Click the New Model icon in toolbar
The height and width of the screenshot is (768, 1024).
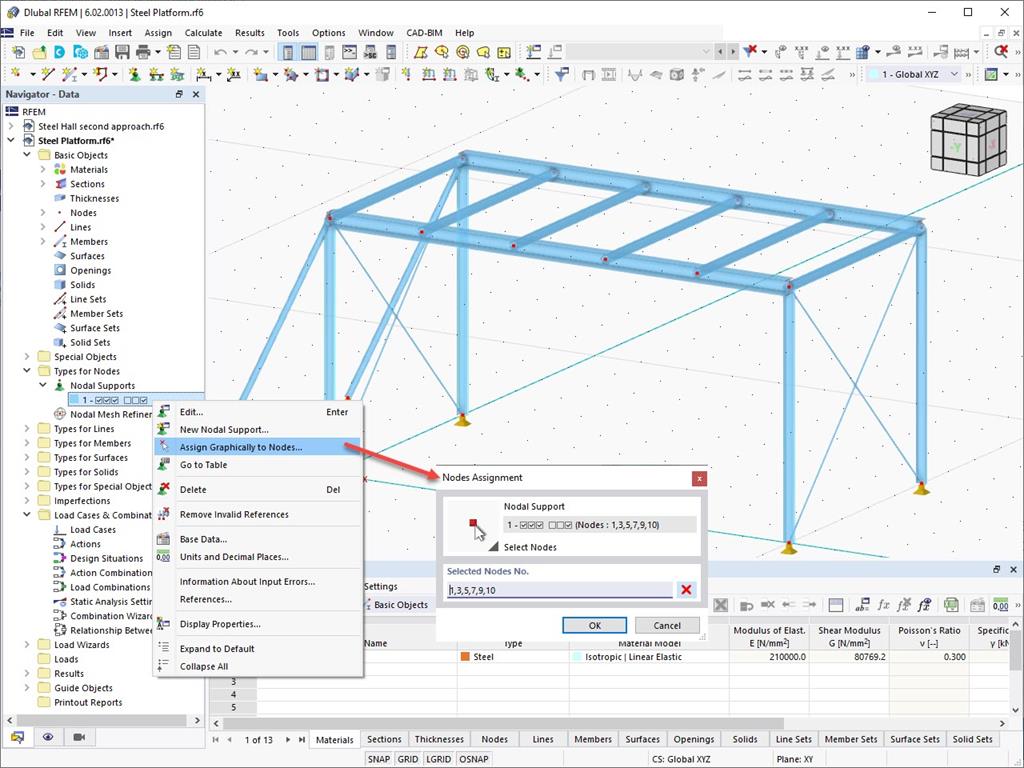(18, 52)
